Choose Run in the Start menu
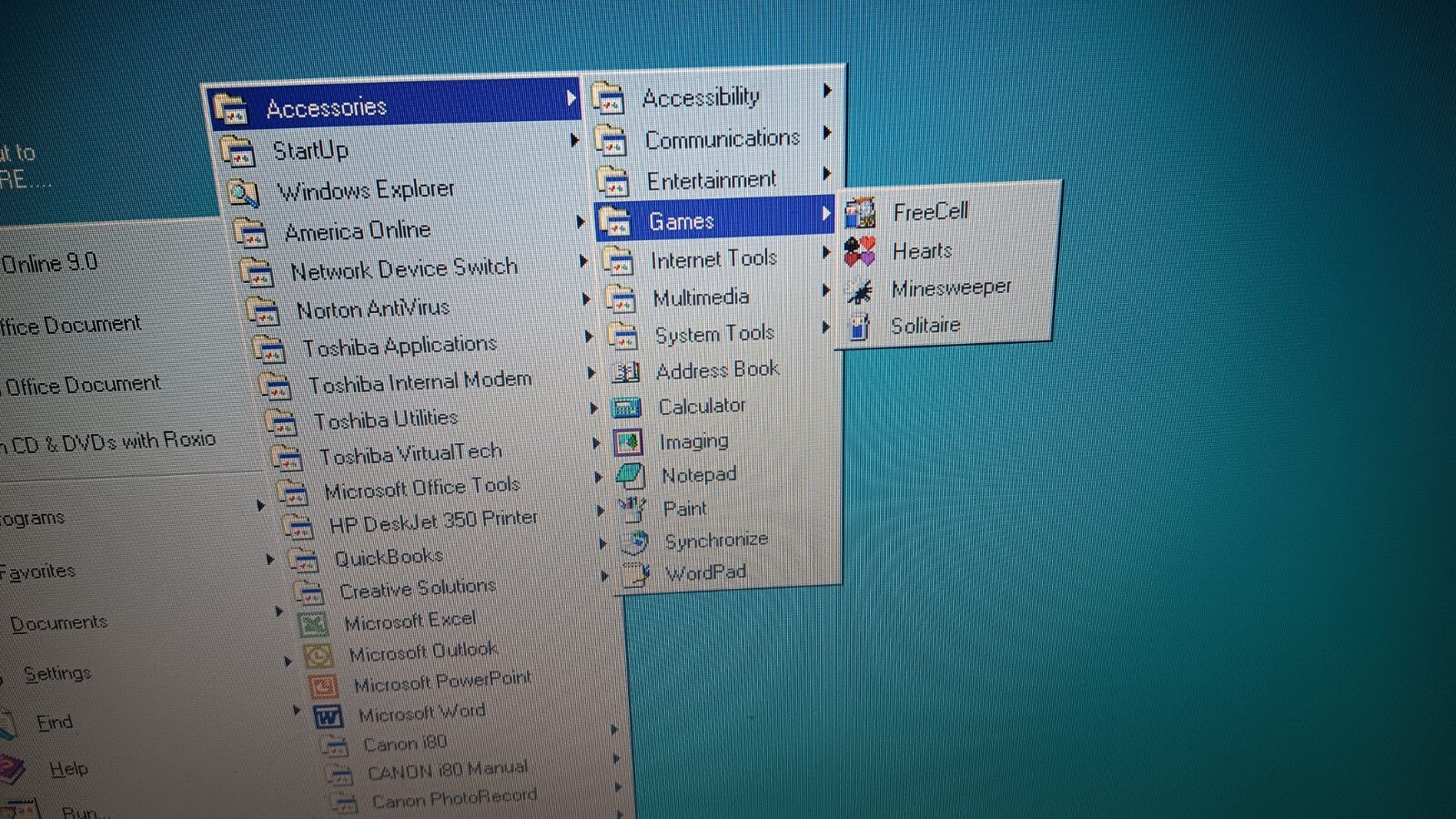 tap(86, 811)
